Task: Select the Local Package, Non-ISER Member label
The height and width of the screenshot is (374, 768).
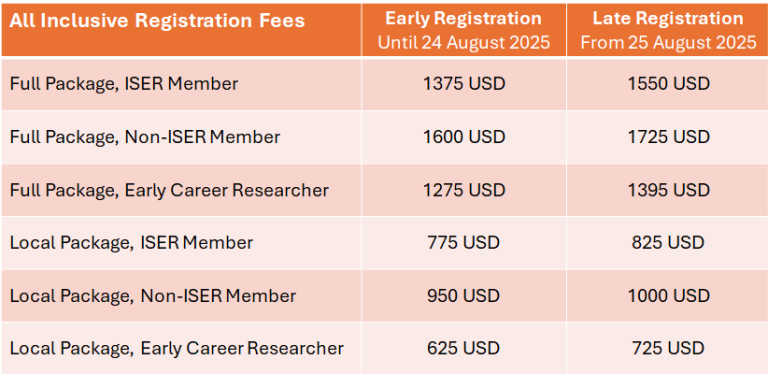Action: [153, 296]
